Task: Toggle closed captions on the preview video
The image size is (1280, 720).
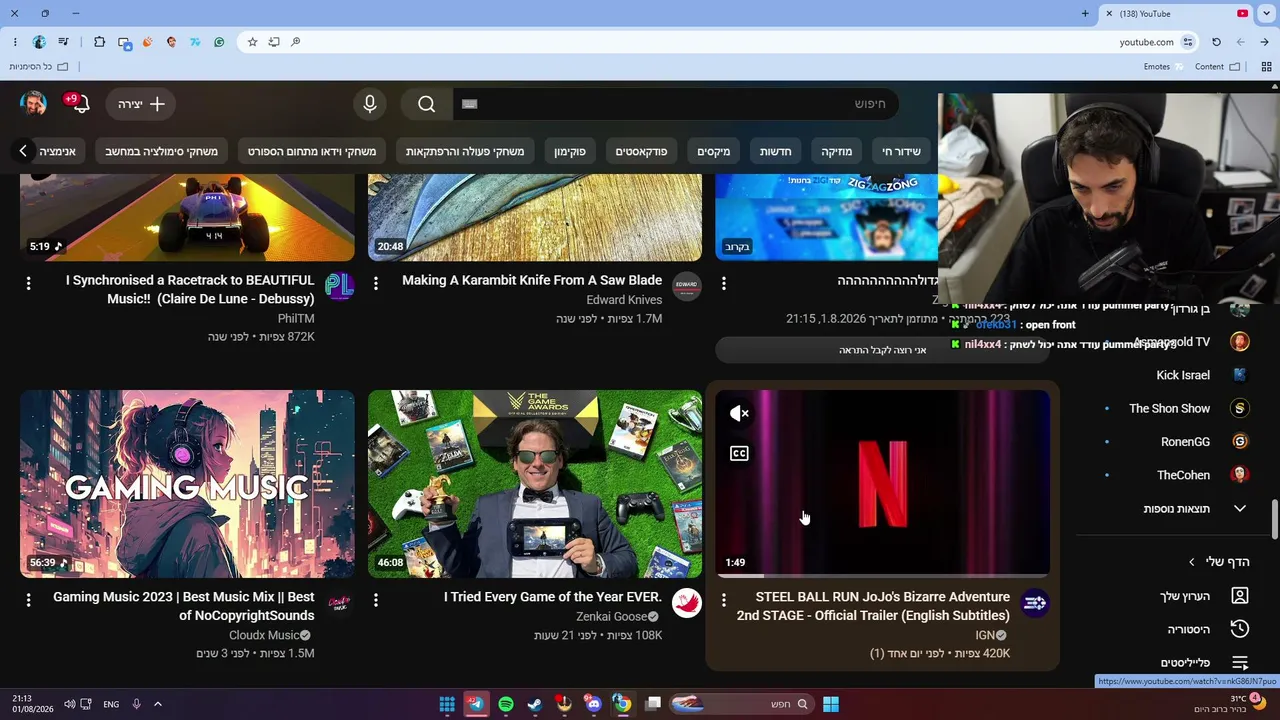Action: tap(739, 453)
